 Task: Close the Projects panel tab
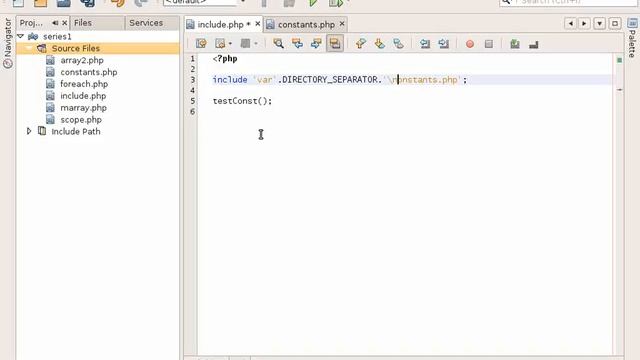(x=64, y=23)
